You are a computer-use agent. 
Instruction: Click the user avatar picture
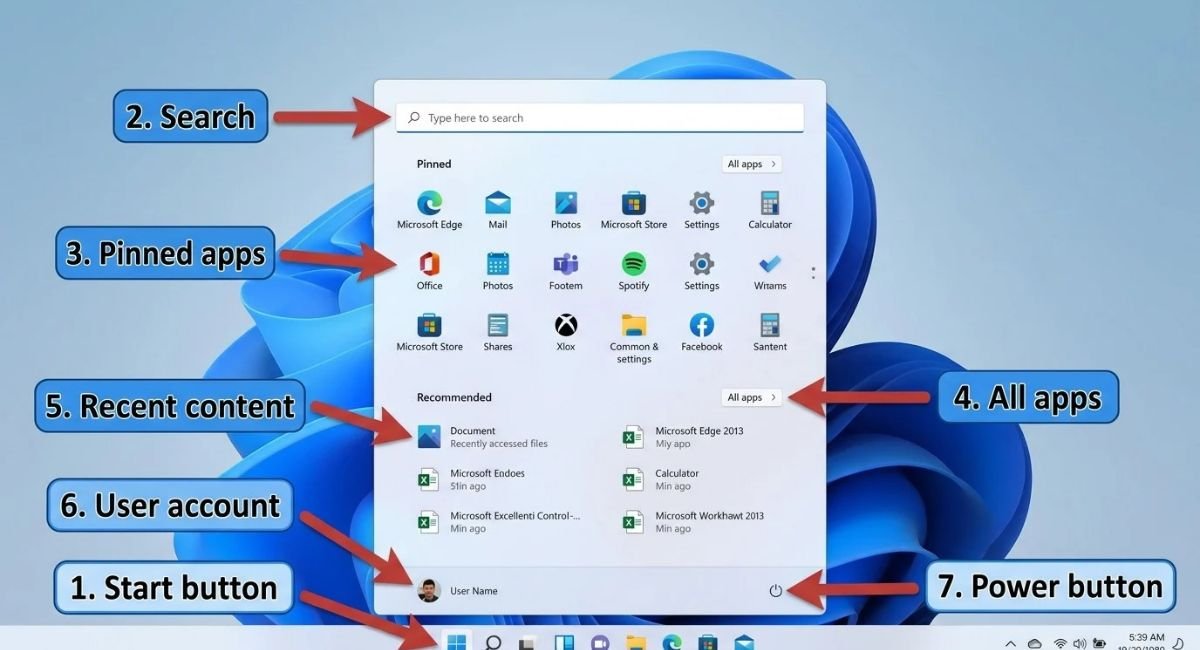(x=429, y=590)
